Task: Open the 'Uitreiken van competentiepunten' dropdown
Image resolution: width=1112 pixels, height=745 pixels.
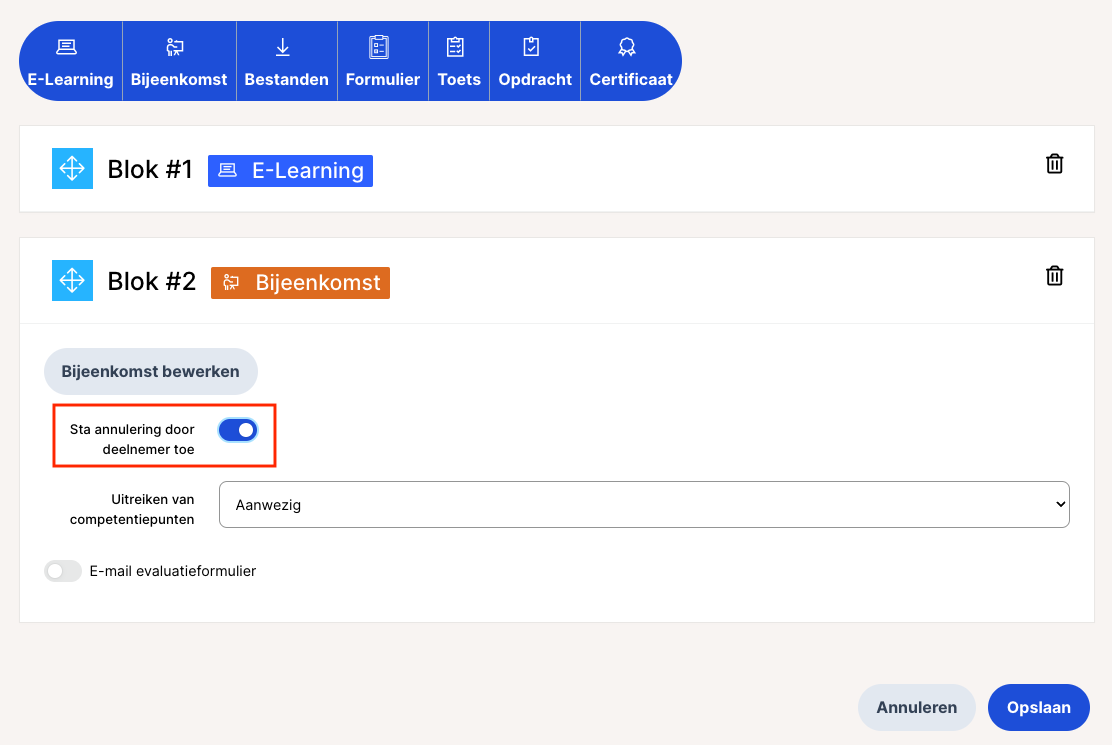Action: (644, 505)
